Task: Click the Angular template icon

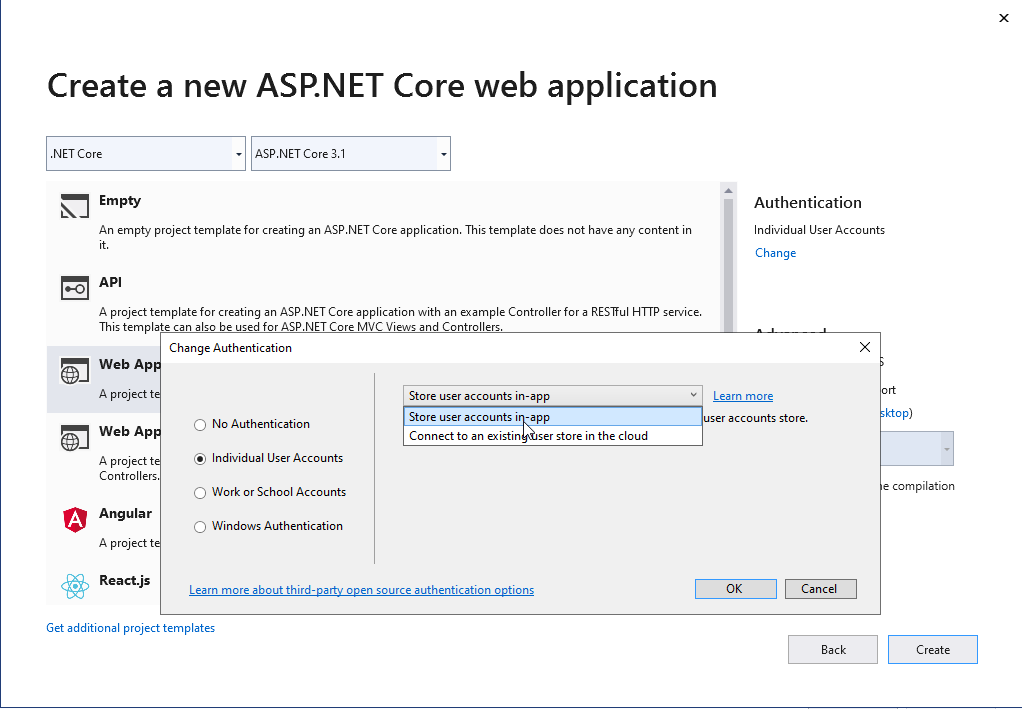Action: tap(76, 519)
